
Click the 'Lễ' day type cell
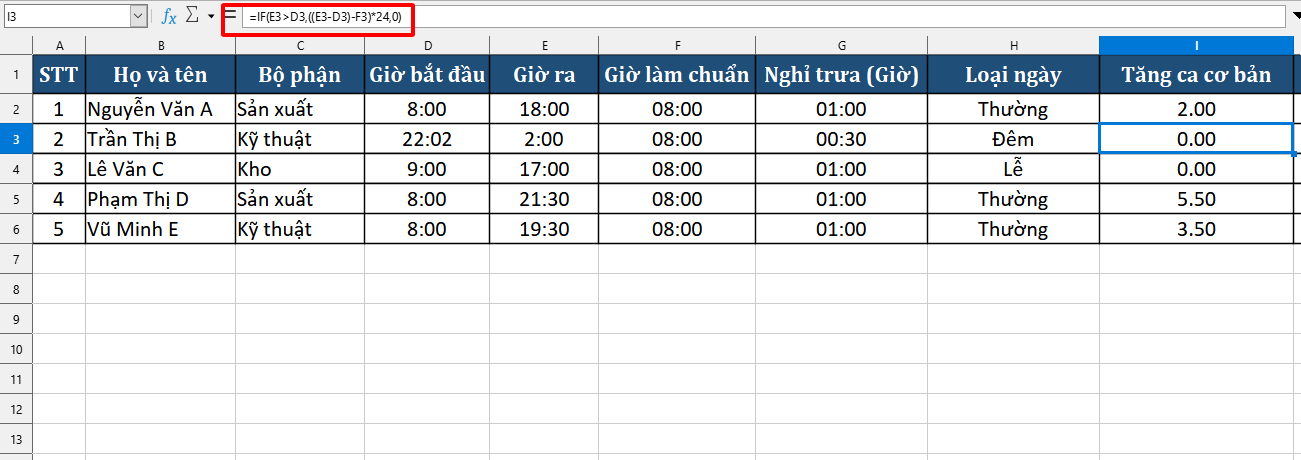click(x=1013, y=169)
